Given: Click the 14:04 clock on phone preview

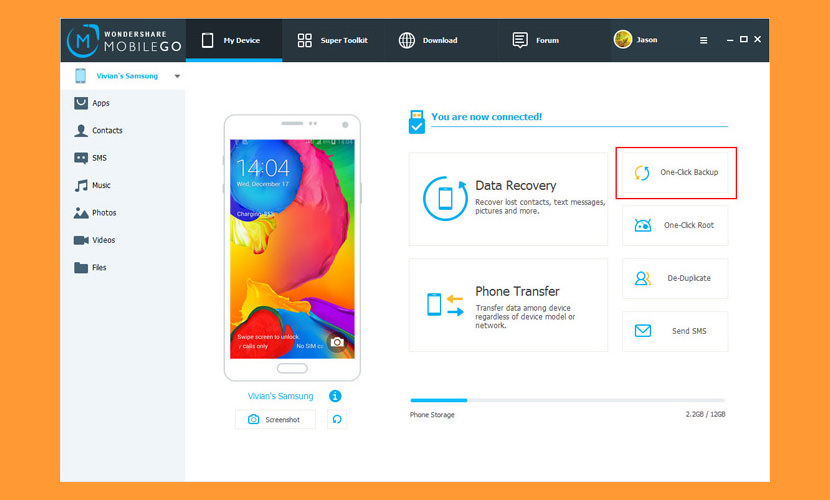Looking at the screenshot, I should coord(263,168).
